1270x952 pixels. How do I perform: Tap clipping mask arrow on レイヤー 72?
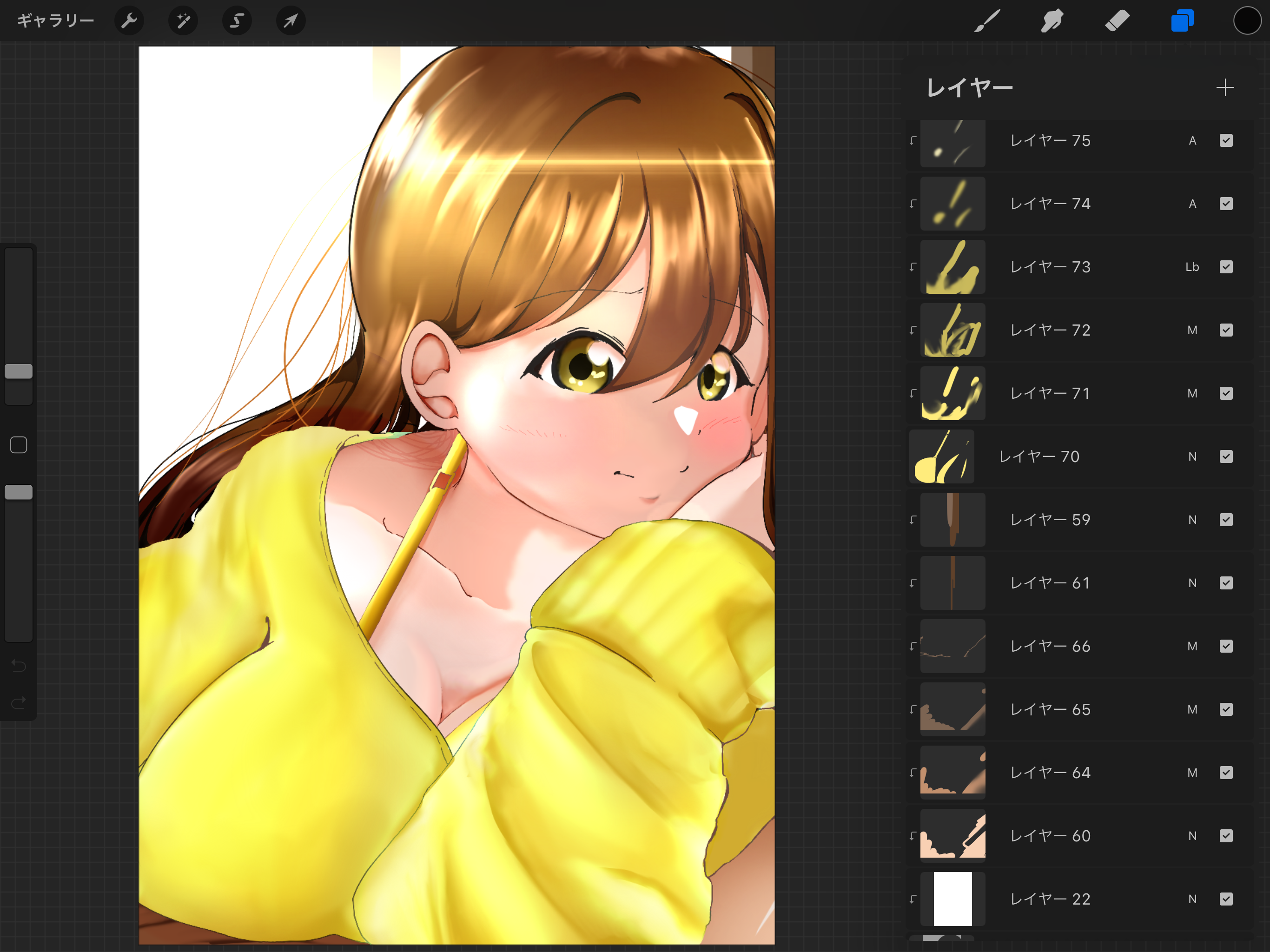click(x=913, y=330)
